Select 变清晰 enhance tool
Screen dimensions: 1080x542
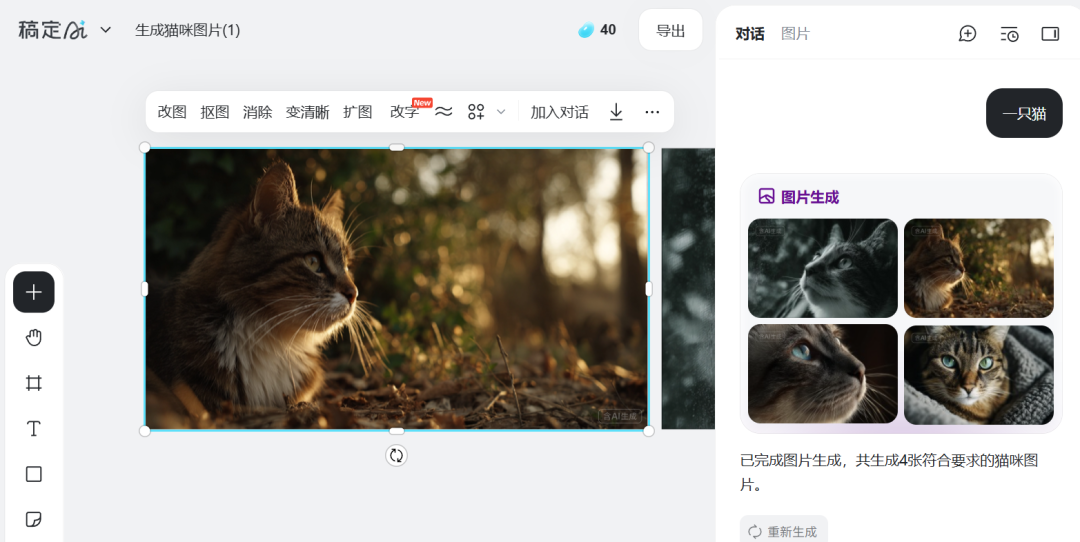point(307,112)
